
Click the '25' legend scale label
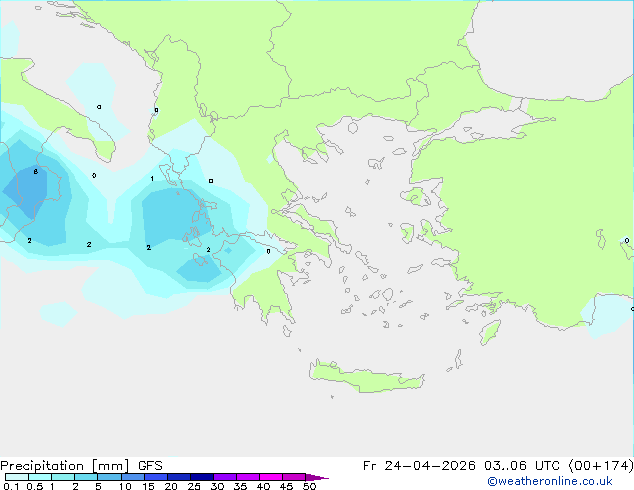[x=194, y=486]
